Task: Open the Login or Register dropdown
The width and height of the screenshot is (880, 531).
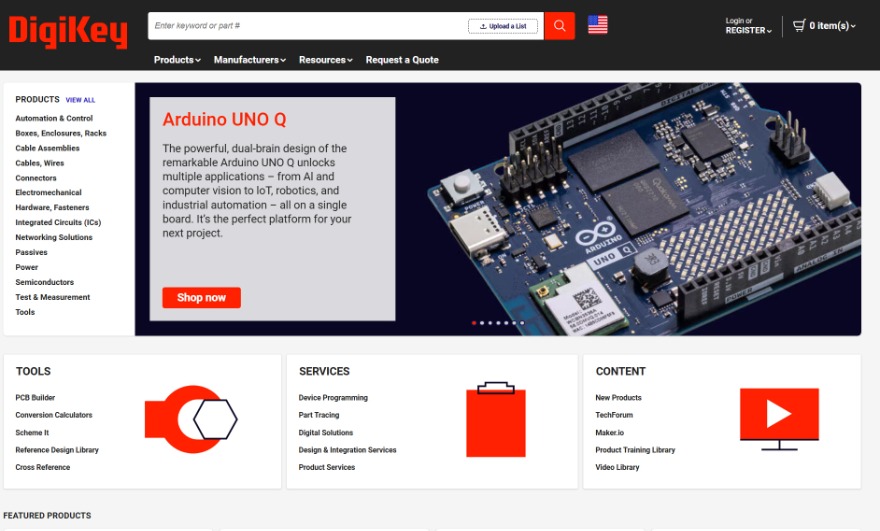Action: tap(748, 26)
